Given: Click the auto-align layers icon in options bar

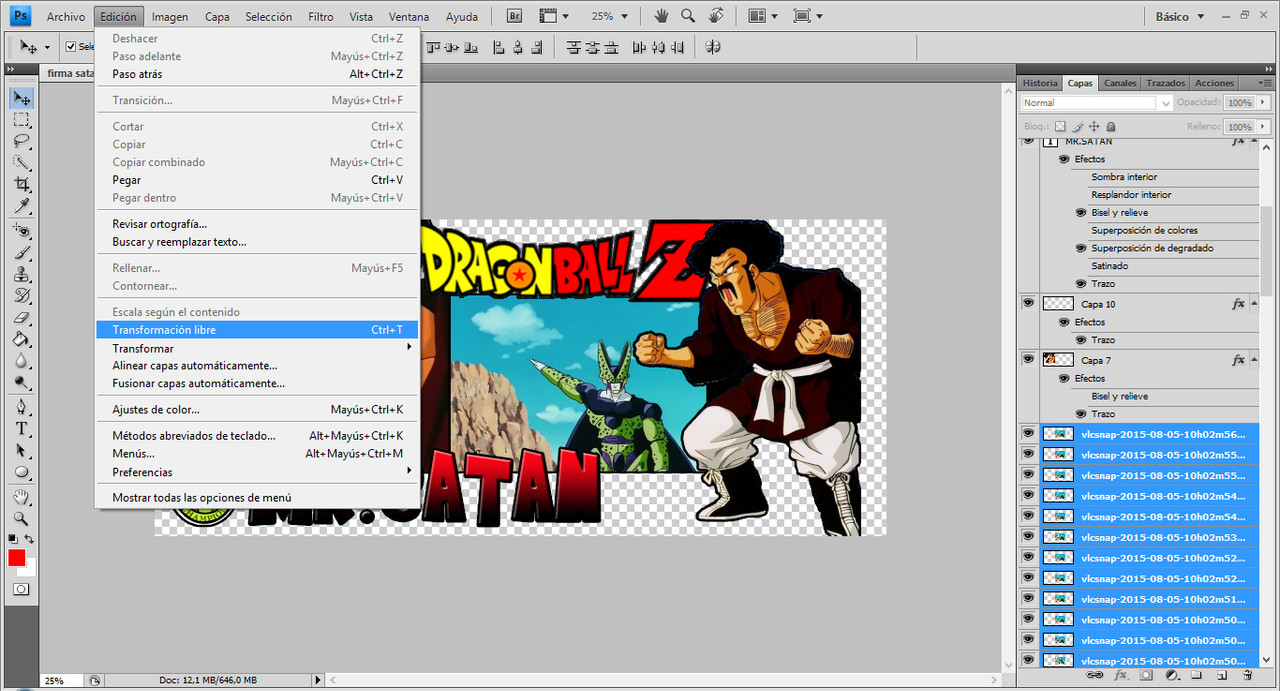Looking at the screenshot, I should pos(713,47).
